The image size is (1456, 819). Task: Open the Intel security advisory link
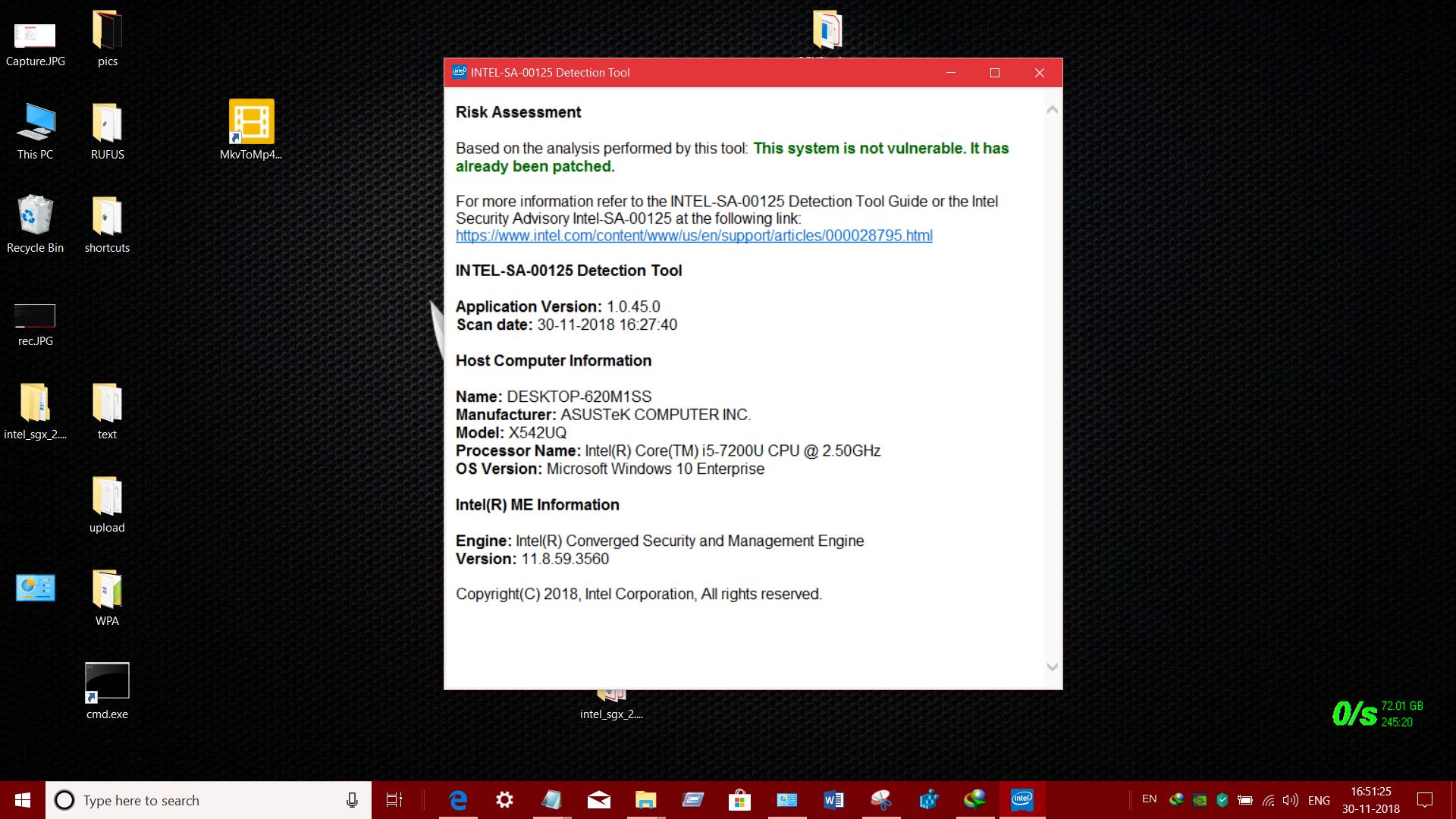pyautogui.click(x=694, y=236)
